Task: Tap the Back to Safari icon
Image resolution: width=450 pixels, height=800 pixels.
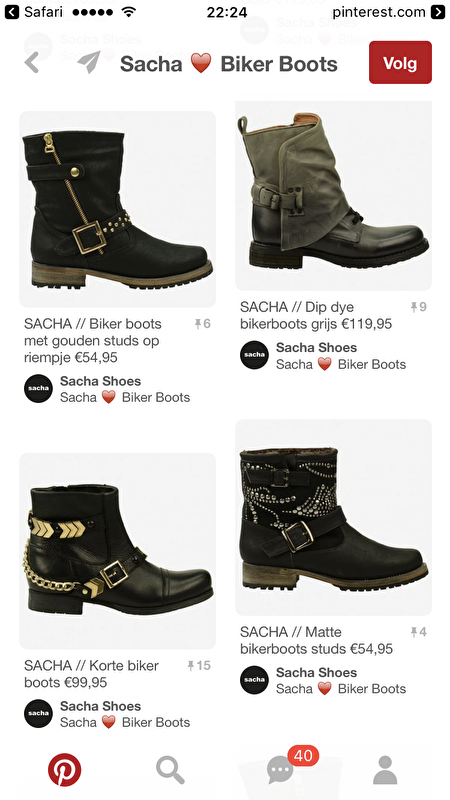Action: tap(12, 12)
